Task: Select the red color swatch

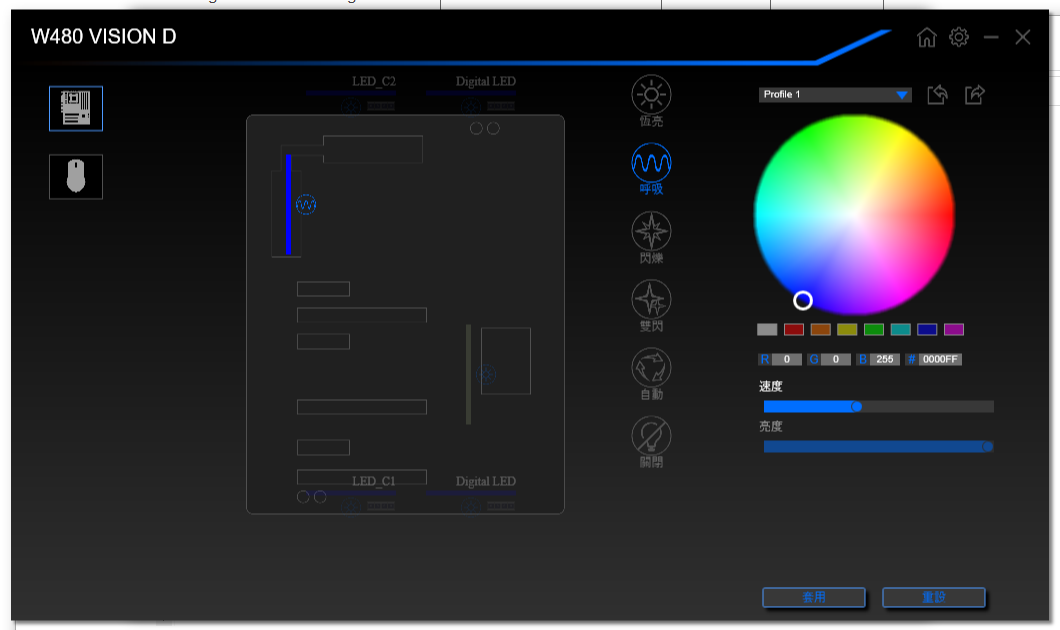Action: pos(794,329)
